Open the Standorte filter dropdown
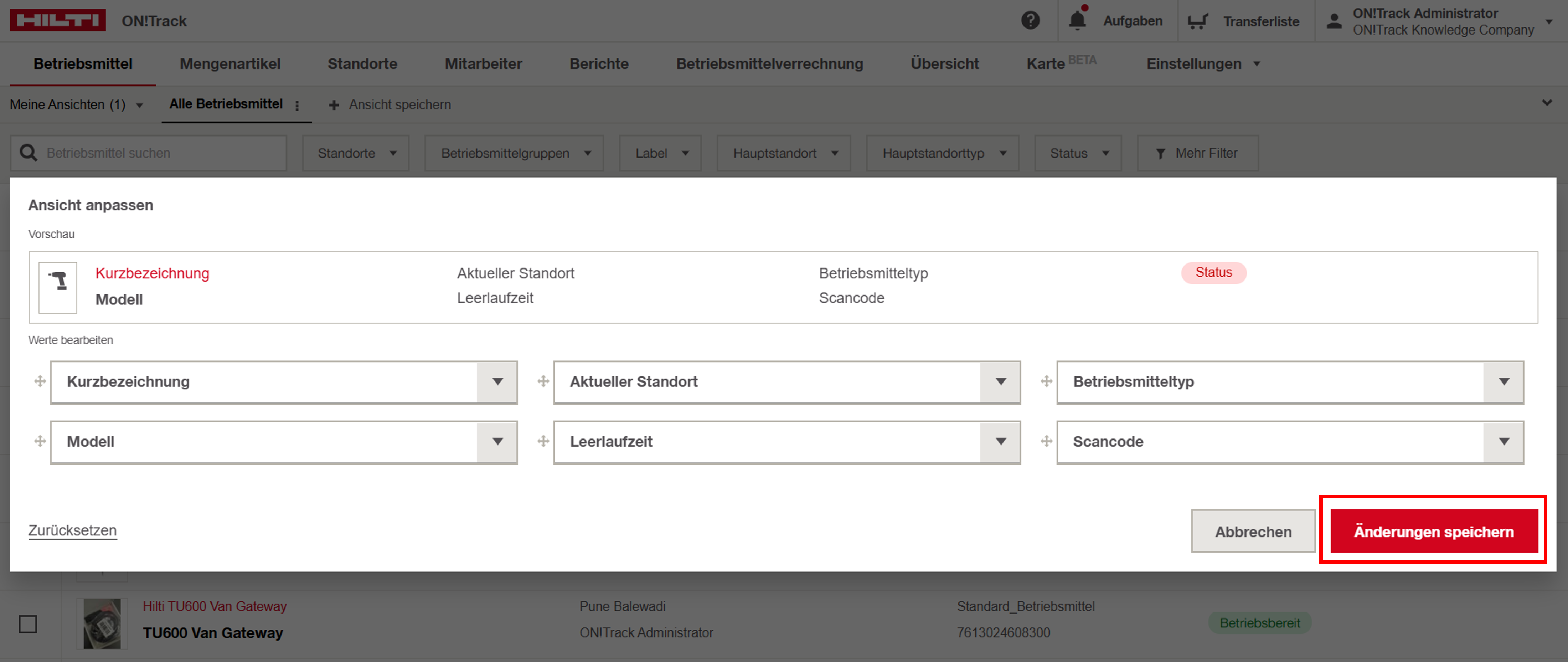 click(x=356, y=153)
